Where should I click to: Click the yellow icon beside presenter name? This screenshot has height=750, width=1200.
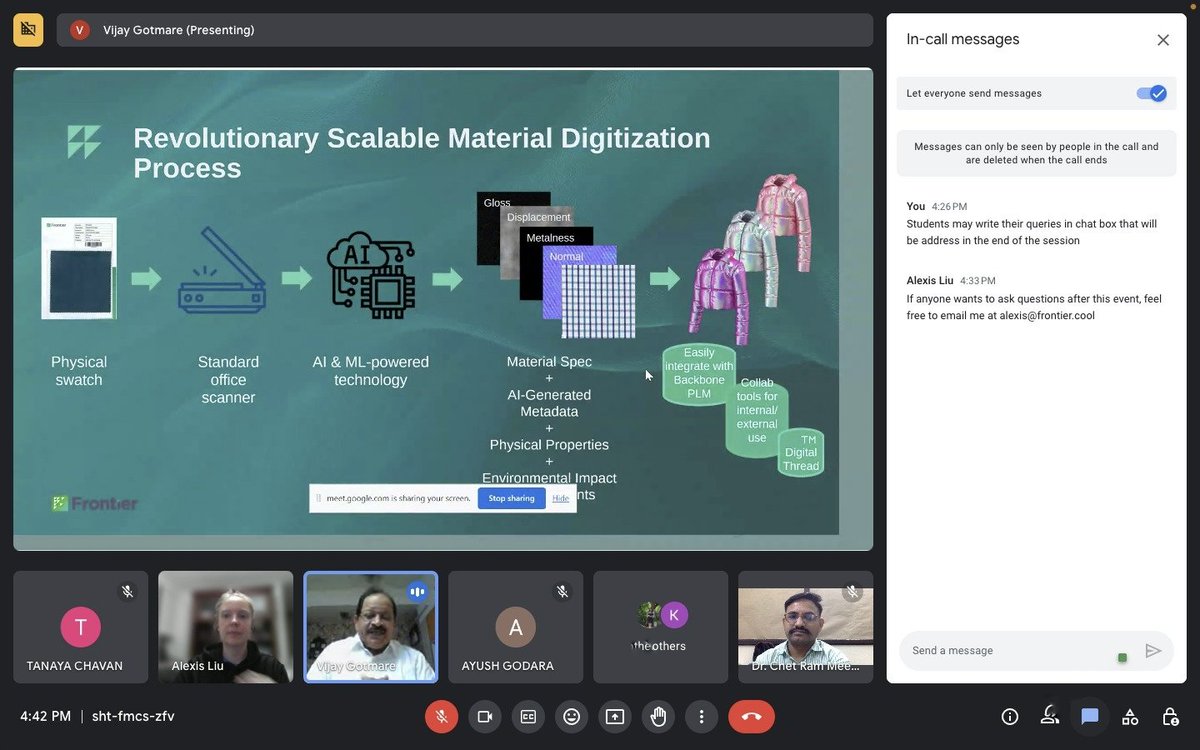(28, 30)
